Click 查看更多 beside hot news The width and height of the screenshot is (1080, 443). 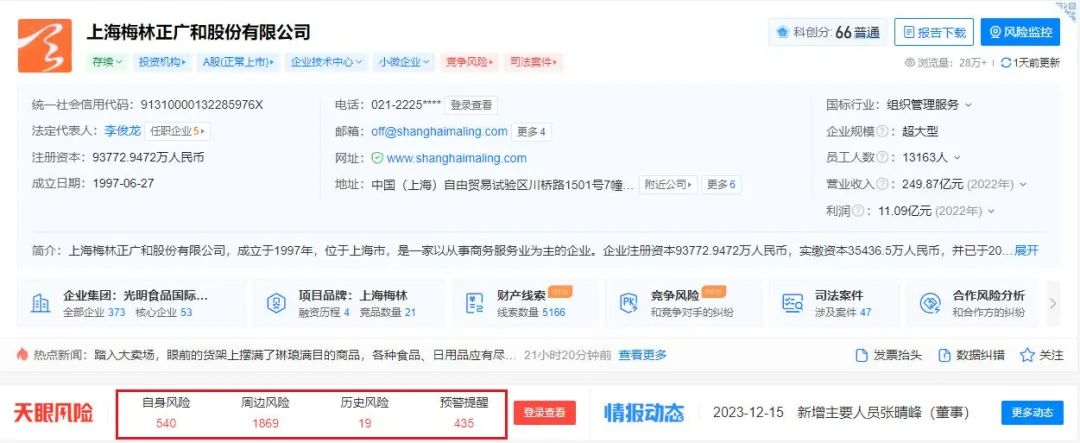[643, 355]
